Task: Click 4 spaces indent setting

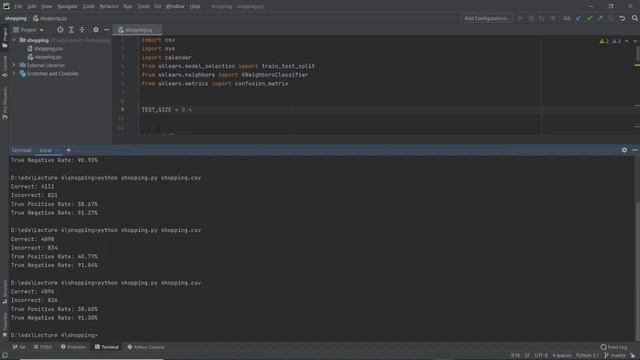Action: click(562, 356)
